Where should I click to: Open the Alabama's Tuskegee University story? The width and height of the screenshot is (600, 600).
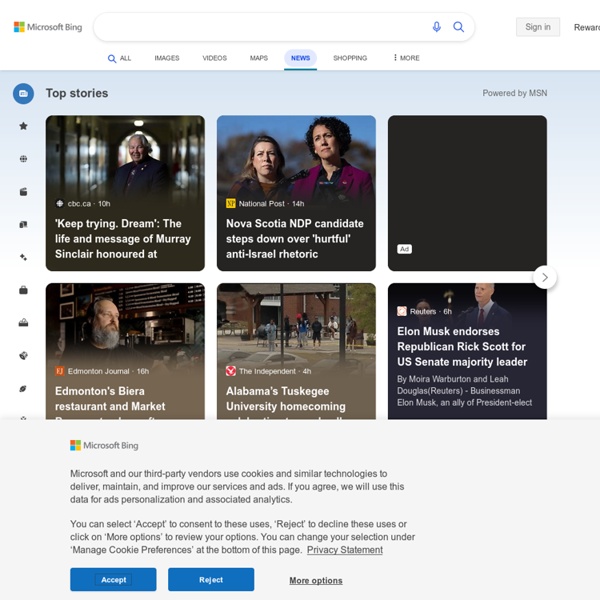pos(296,351)
